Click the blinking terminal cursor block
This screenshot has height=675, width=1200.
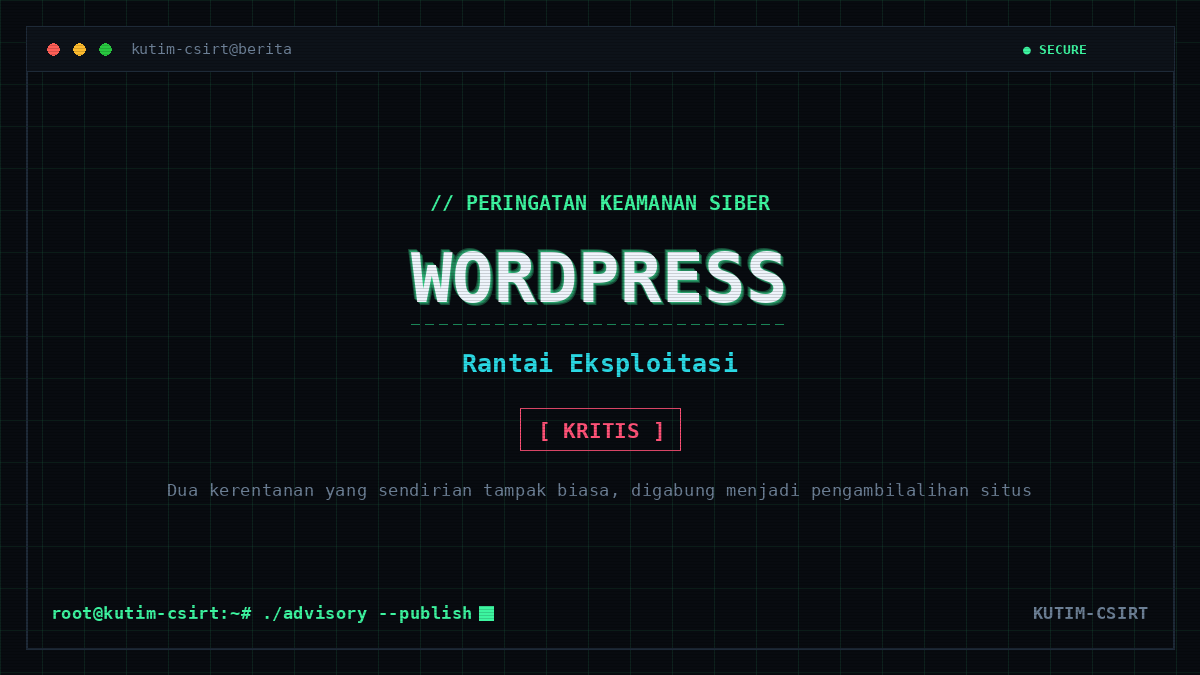(x=486, y=613)
